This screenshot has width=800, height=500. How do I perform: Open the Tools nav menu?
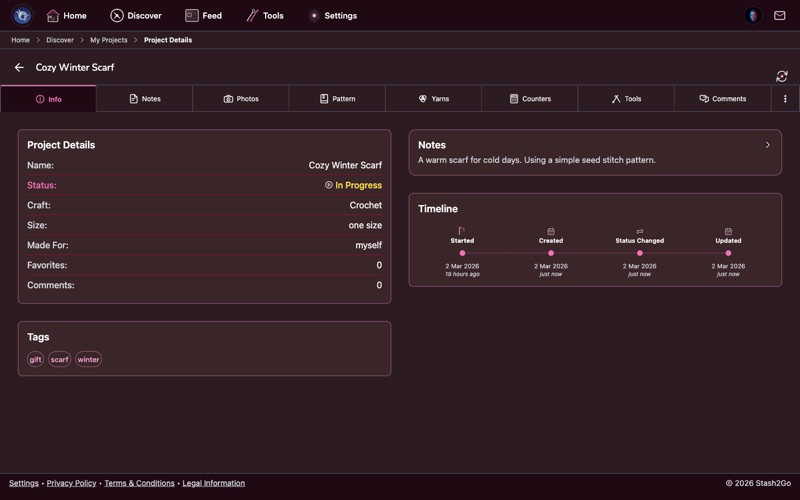click(x=265, y=16)
